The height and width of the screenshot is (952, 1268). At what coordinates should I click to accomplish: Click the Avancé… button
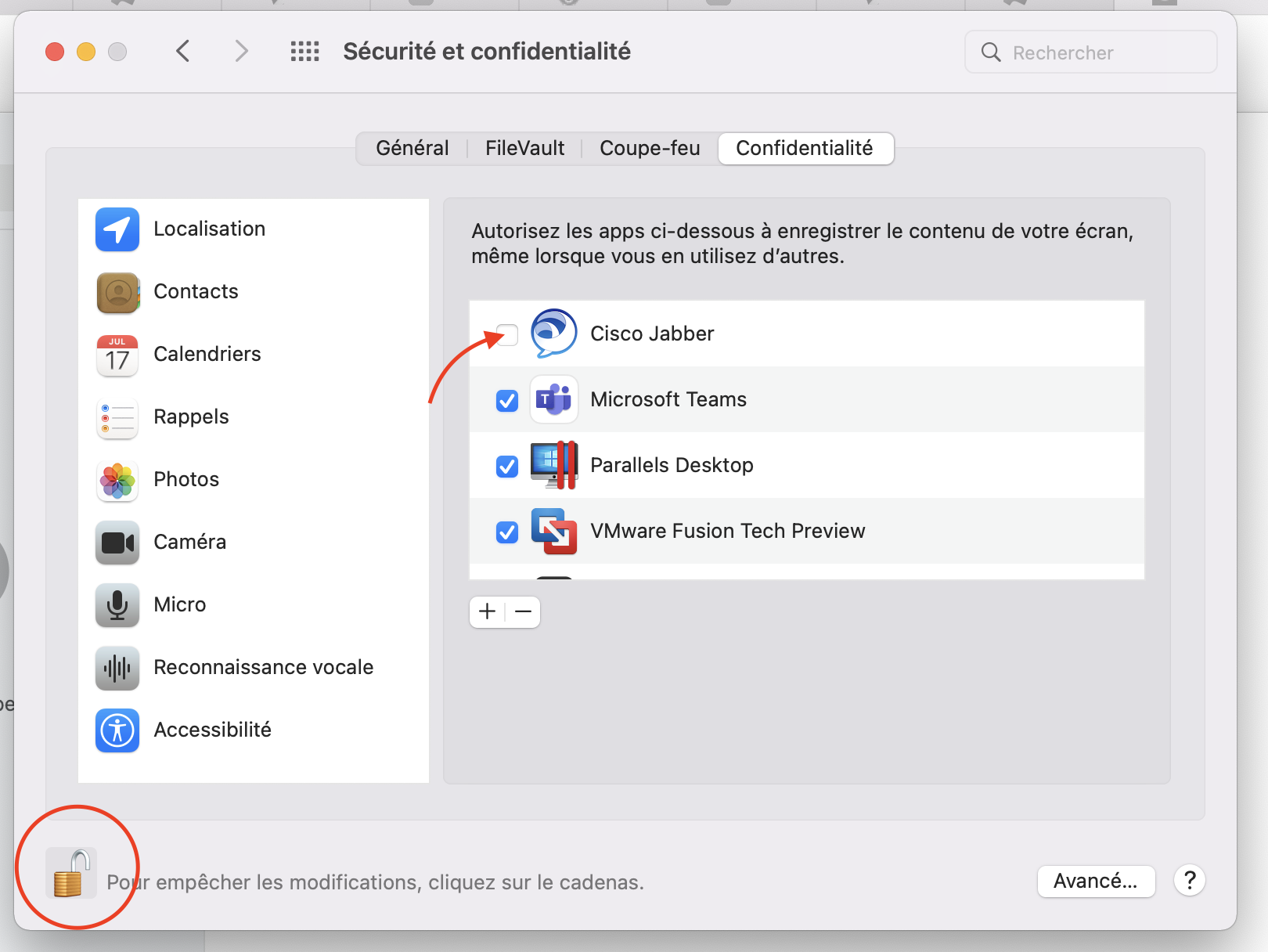[1095, 881]
